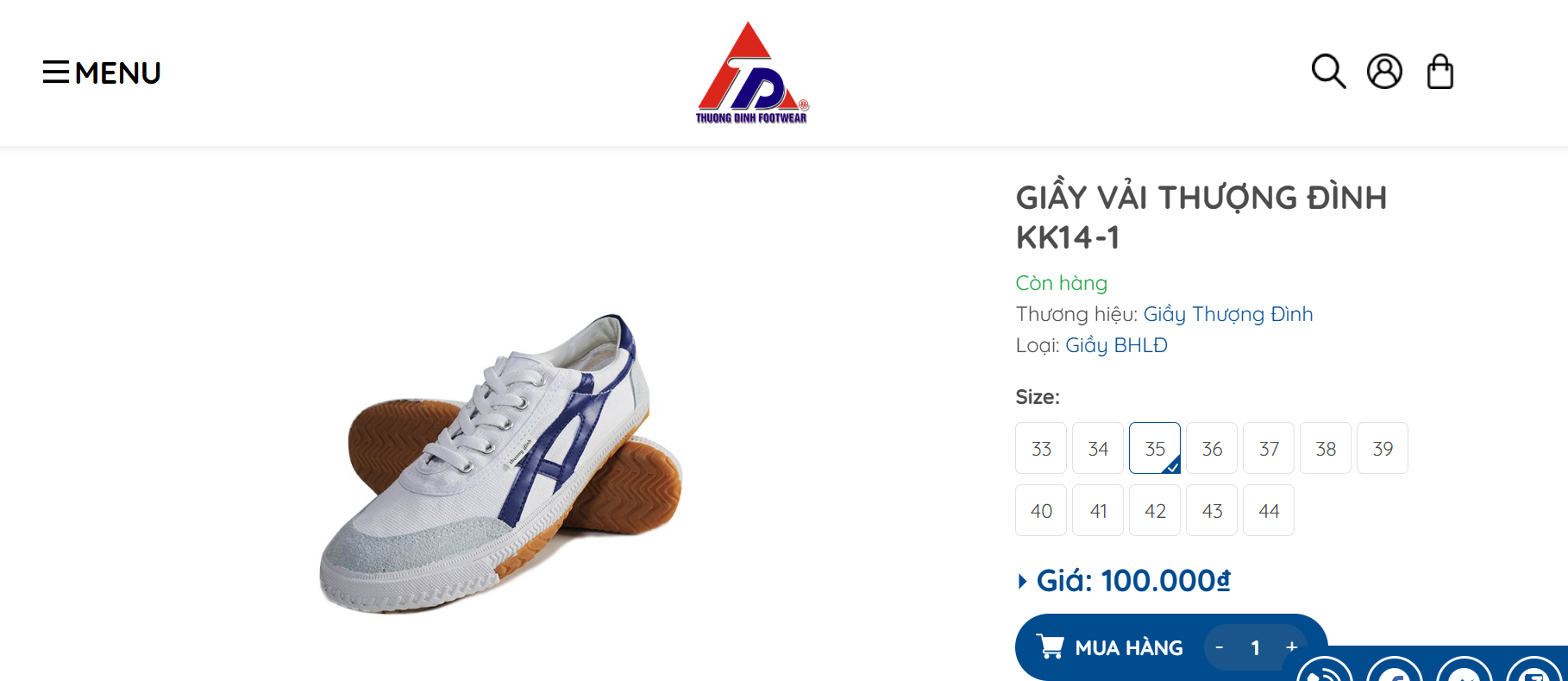Image resolution: width=1568 pixels, height=681 pixels.
Task: Click the KK14-1 shoe product image
Action: coord(500,463)
